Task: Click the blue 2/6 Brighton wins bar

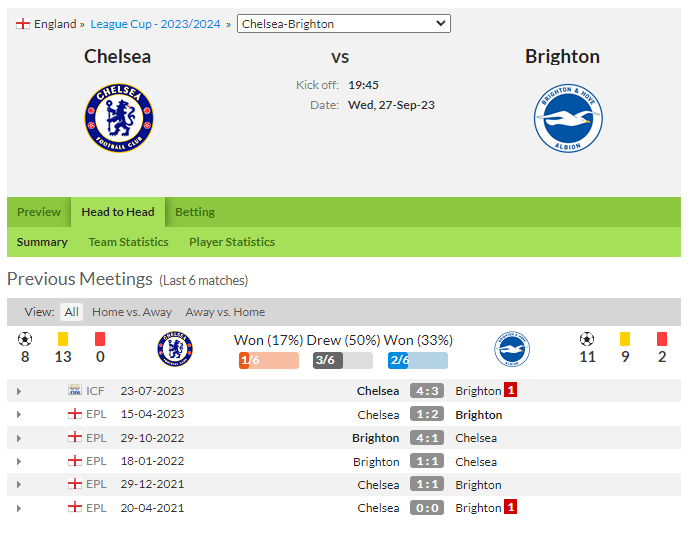Action: coord(418,360)
